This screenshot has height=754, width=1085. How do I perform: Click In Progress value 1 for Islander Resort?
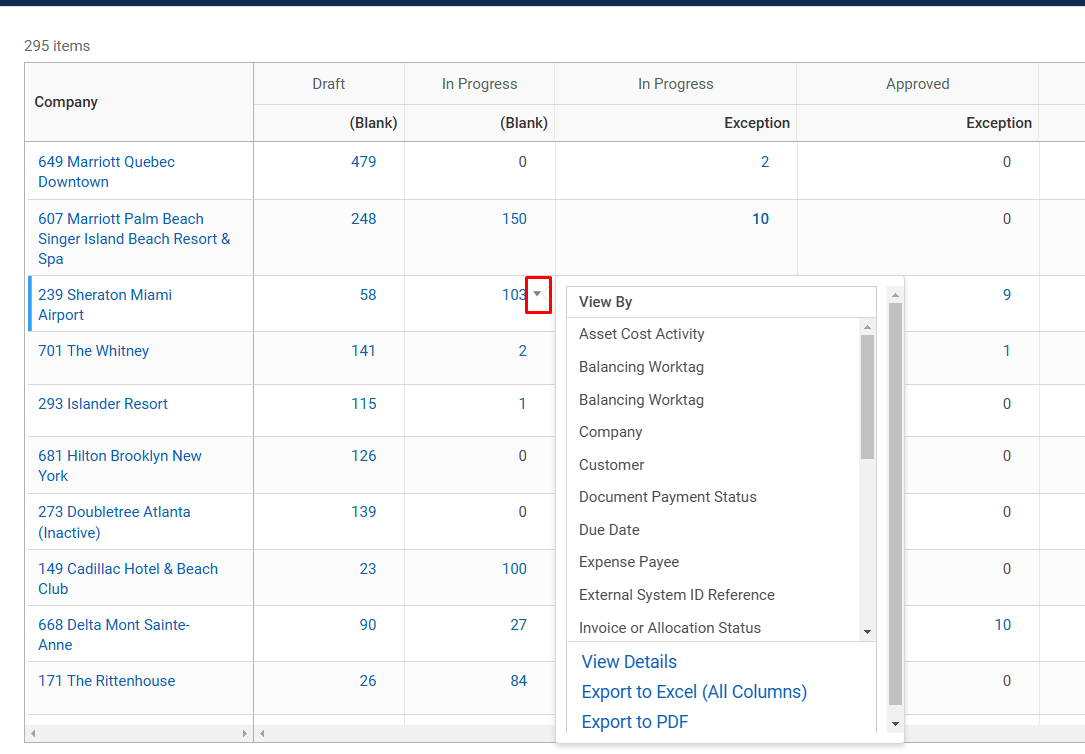[x=522, y=404]
